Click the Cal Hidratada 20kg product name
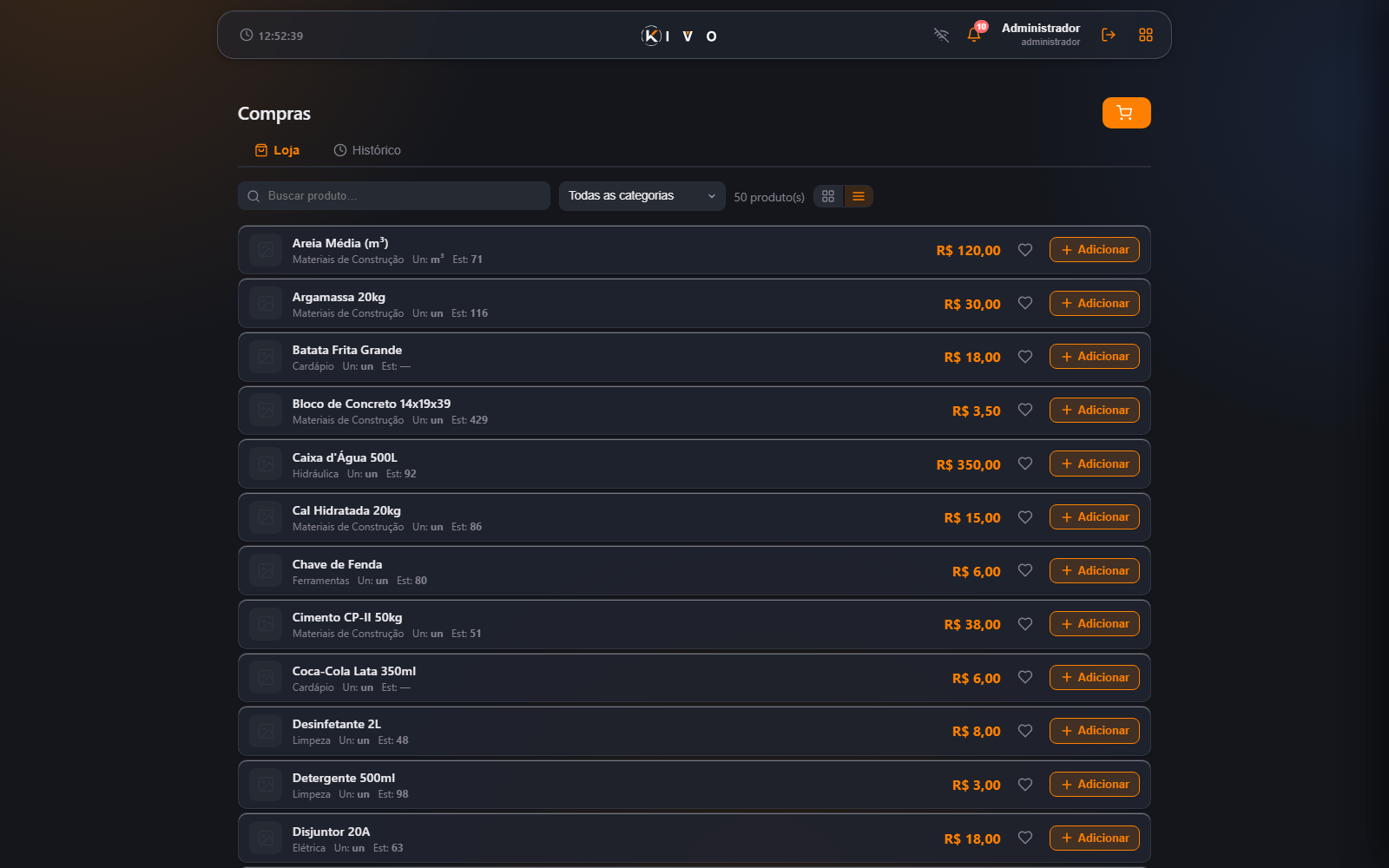The width and height of the screenshot is (1389, 868). (x=346, y=510)
